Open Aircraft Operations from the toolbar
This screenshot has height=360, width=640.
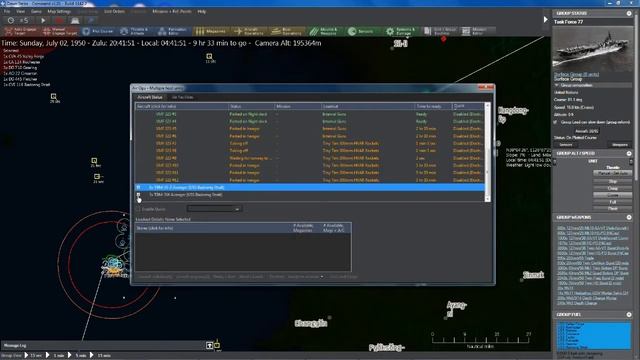pos(249,31)
